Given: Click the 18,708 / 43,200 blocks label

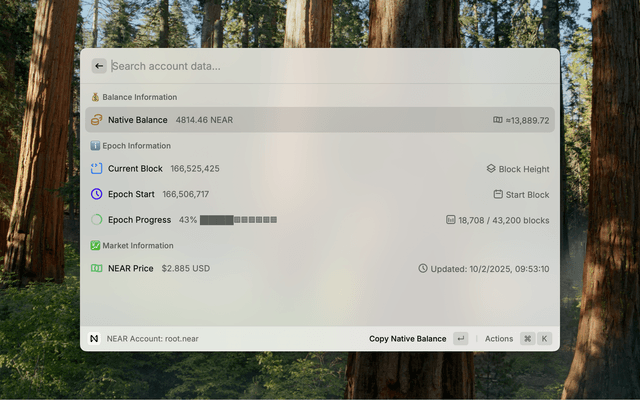Looking at the screenshot, I should point(504,219).
